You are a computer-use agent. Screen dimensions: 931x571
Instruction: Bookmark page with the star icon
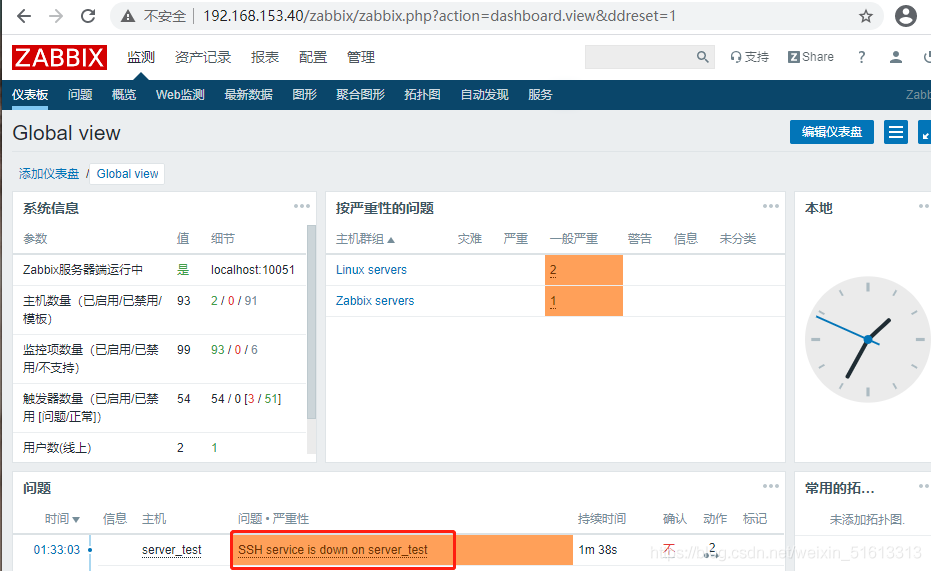866,16
